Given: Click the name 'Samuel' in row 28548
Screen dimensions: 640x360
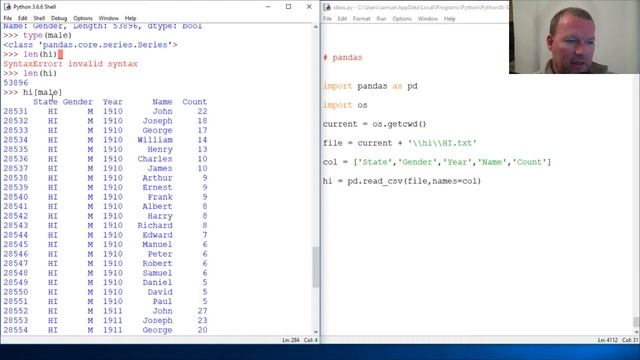Looking at the screenshot, I should (x=158, y=273).
